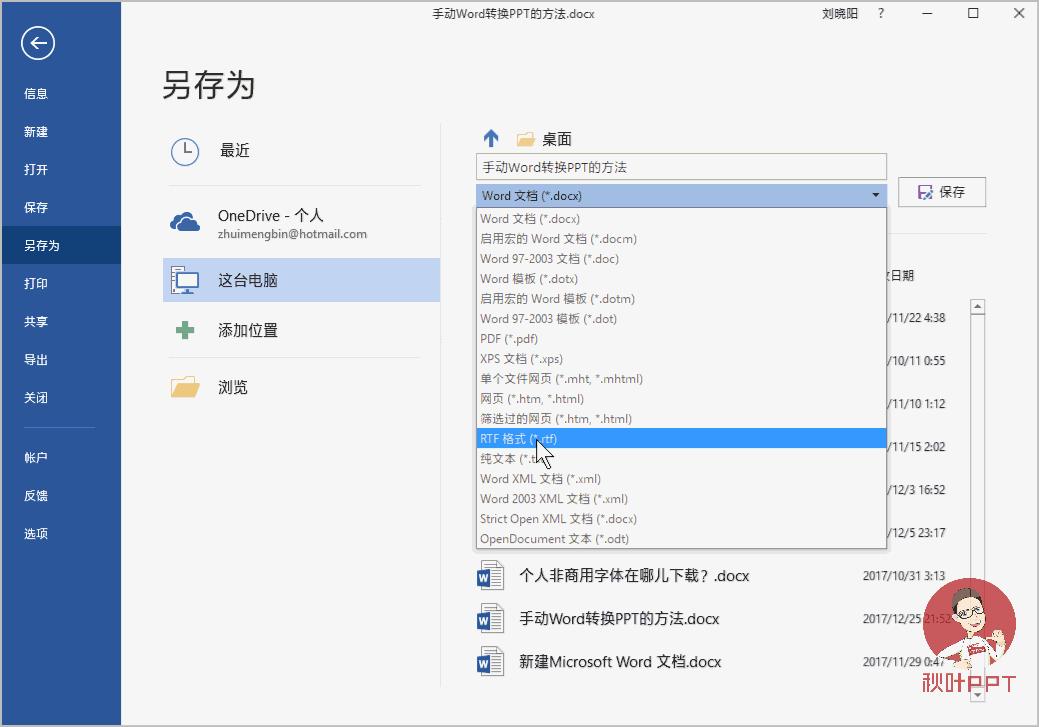Collapse the file type dropdown arrow
1039x727 pixels.
pos(875,195)
